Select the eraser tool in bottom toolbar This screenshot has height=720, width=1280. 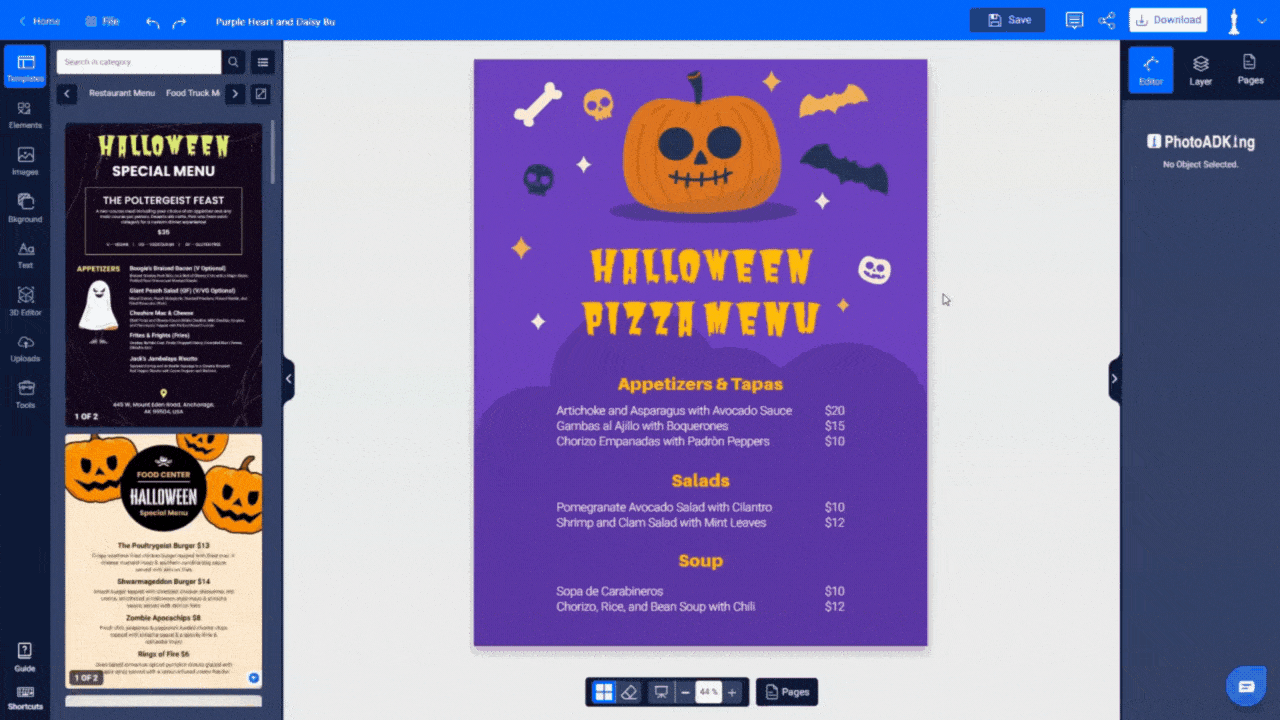tap(629, 692)
